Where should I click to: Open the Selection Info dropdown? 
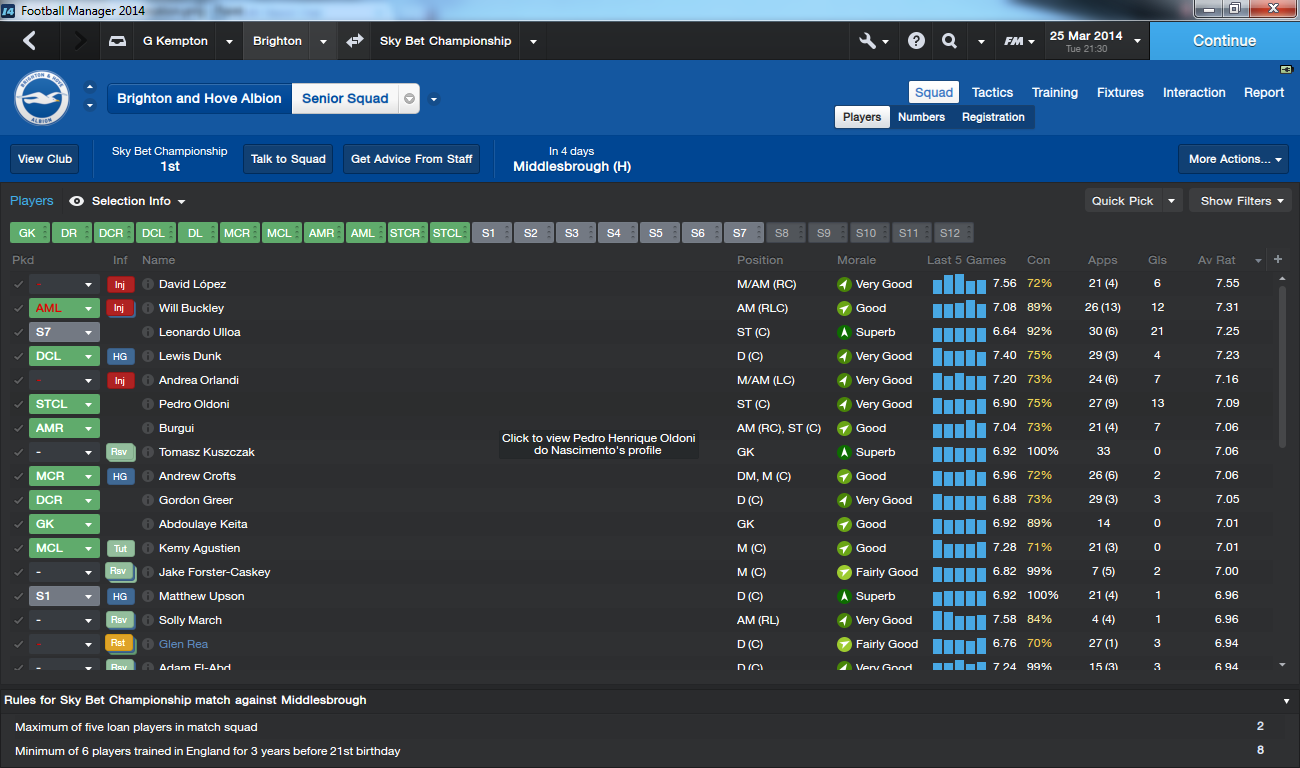(x=139, y=201)
